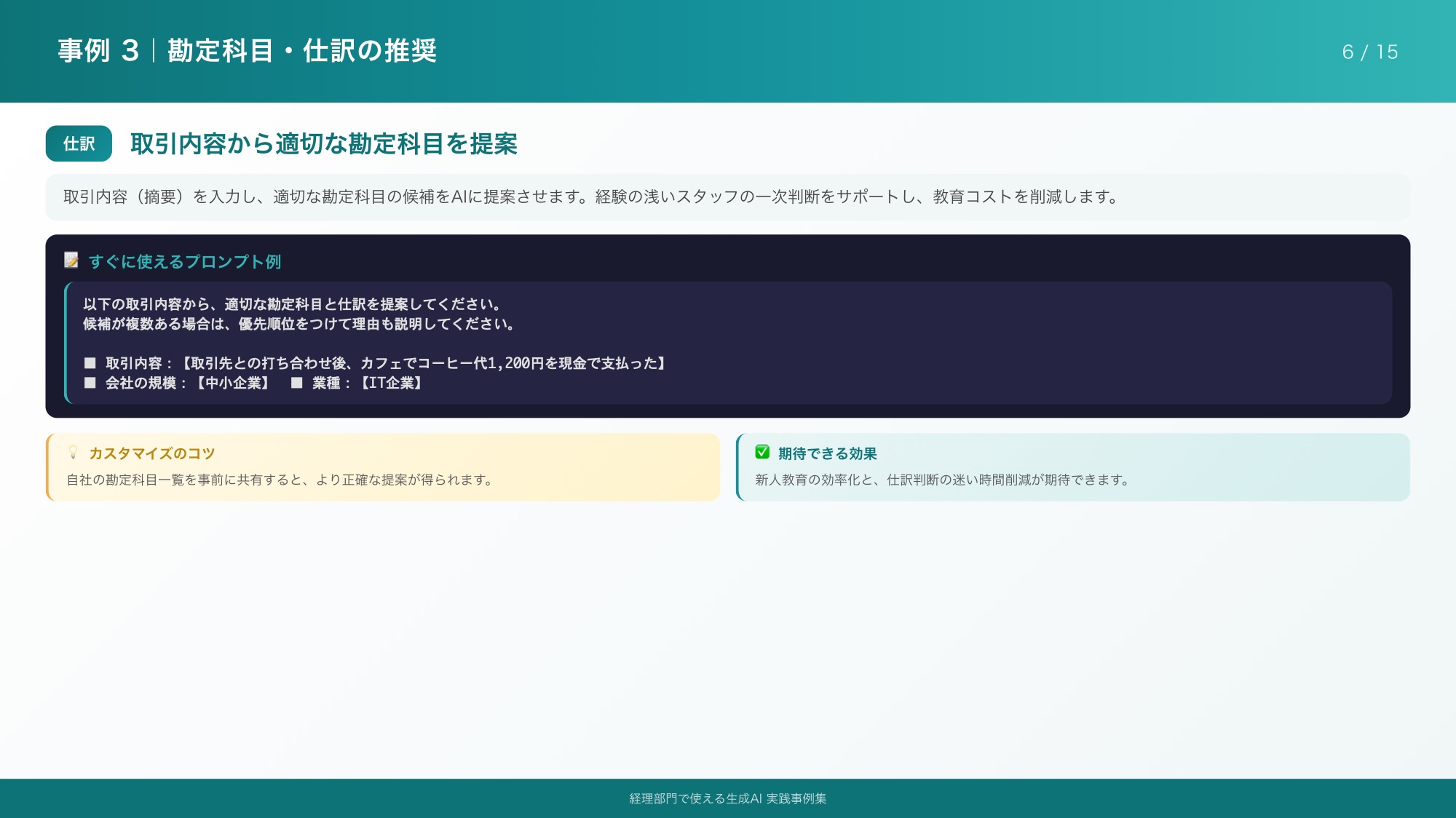This screenshot has height=818, width=1456.
Task: Click the memo icon beside すぐに使えるプロンプト例
Action: [x=71, y=260]
